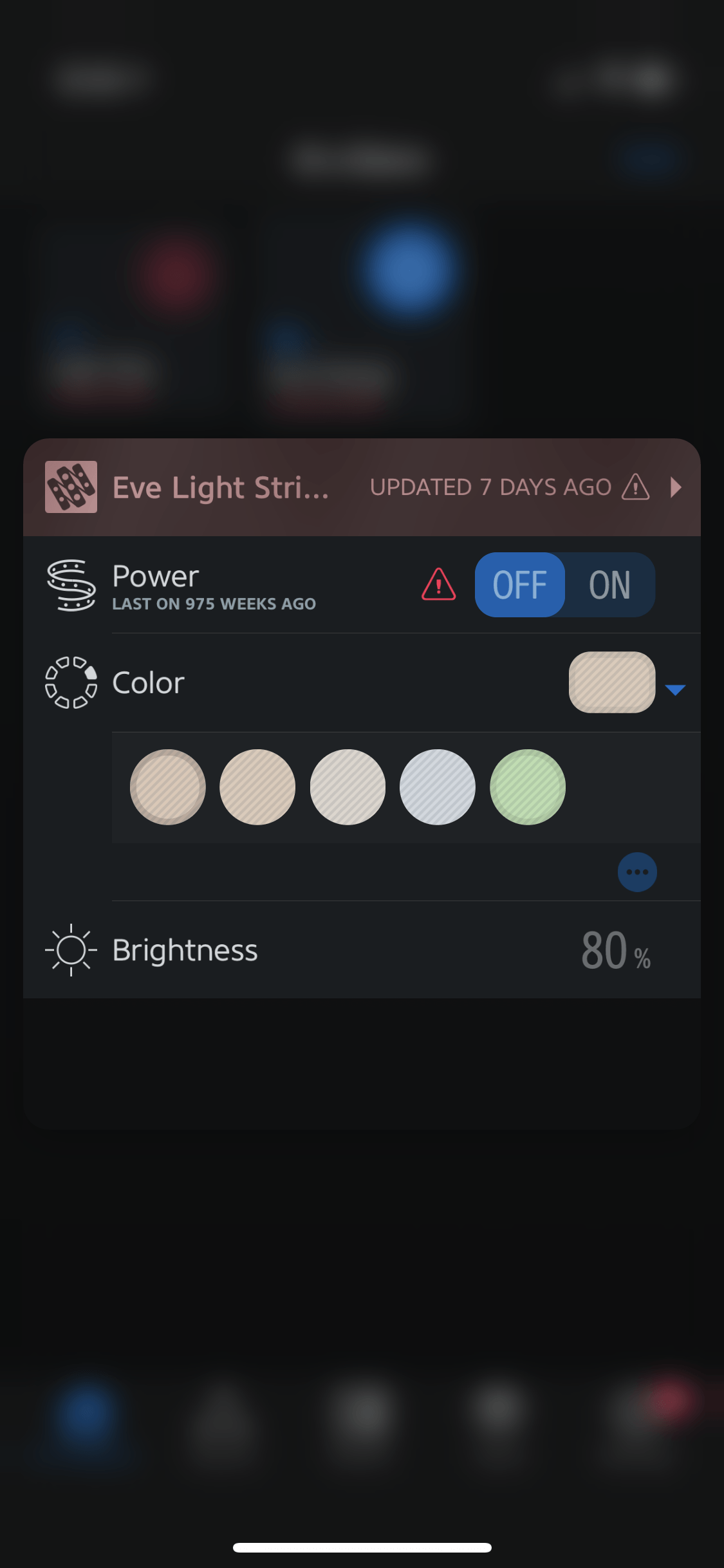Viewport: 724px width, 1568px height.
Task: Choose the green color preset
Action: (x=528, y=787)
